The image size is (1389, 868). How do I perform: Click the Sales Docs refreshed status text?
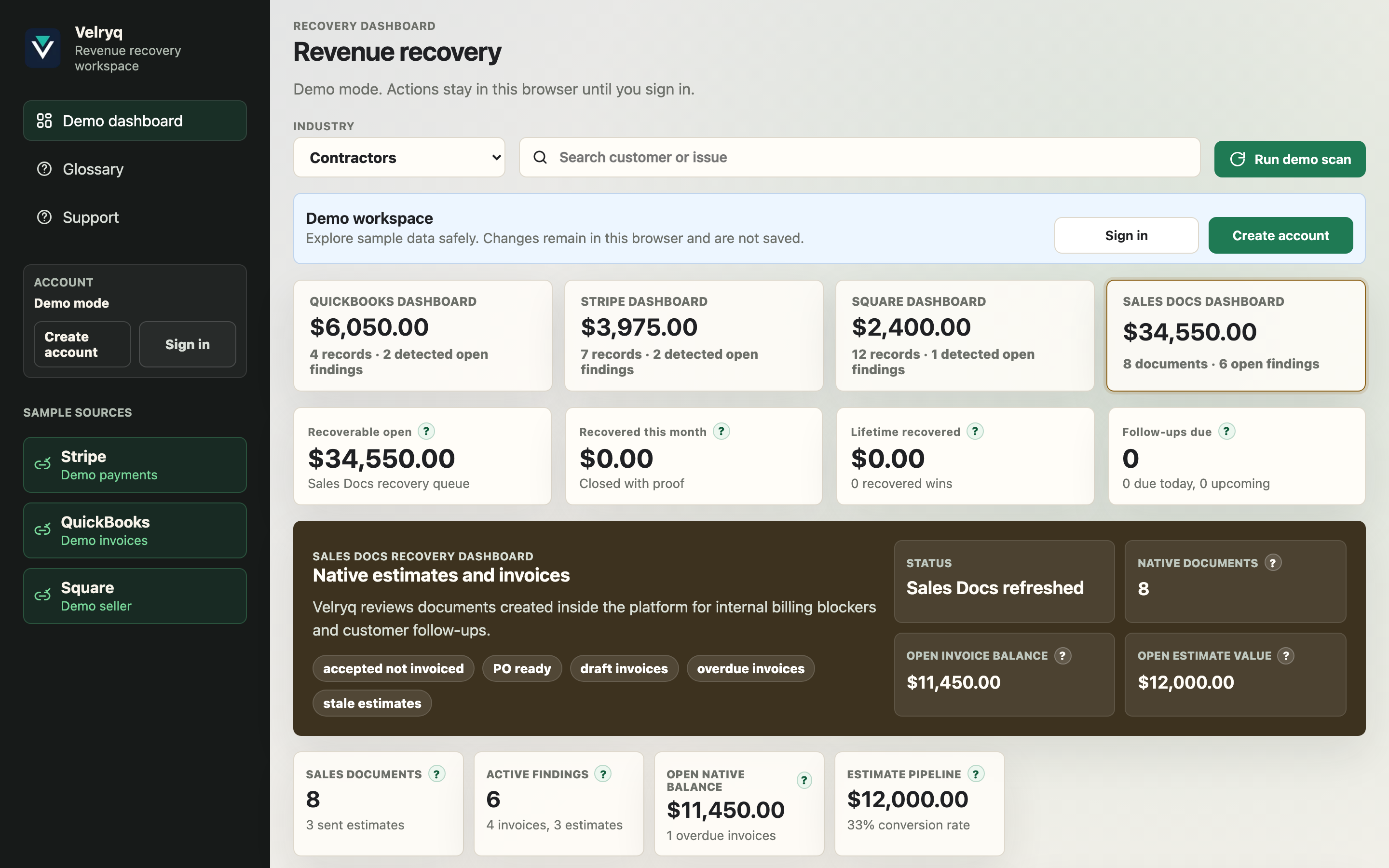(994, 588)
